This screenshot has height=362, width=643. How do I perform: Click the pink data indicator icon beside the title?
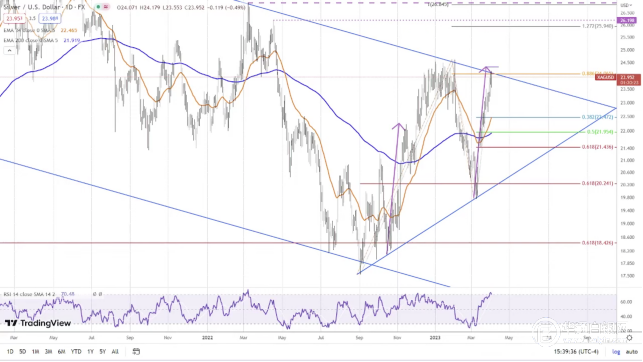coord(106,7)
